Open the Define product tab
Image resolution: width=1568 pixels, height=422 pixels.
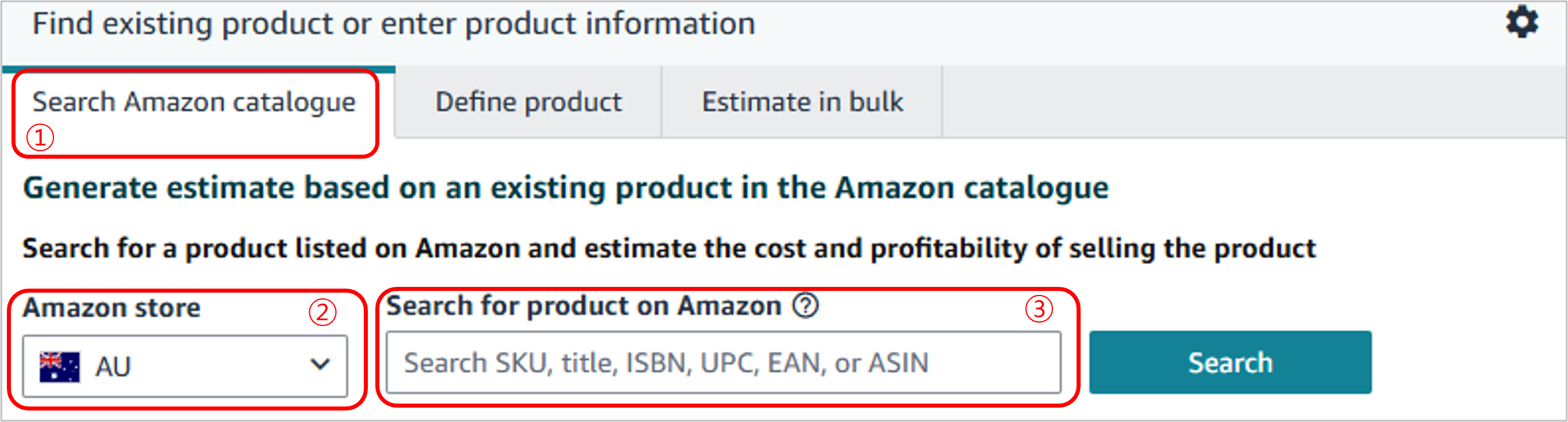[528, 102]
